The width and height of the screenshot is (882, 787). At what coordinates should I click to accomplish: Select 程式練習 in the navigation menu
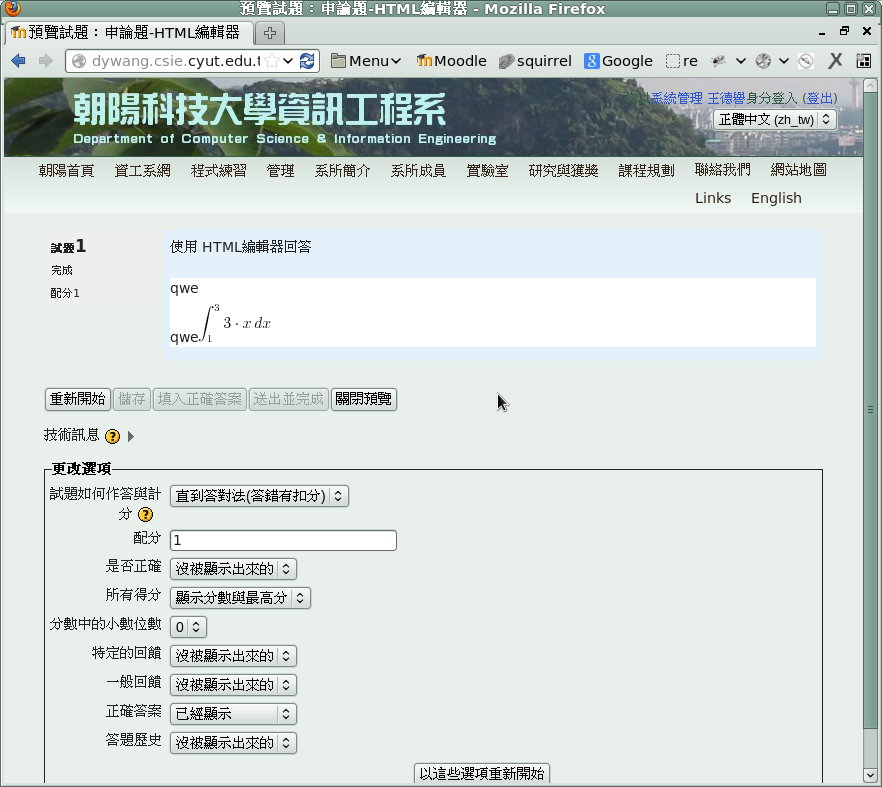pyautogui.click(x=218, y=170)
